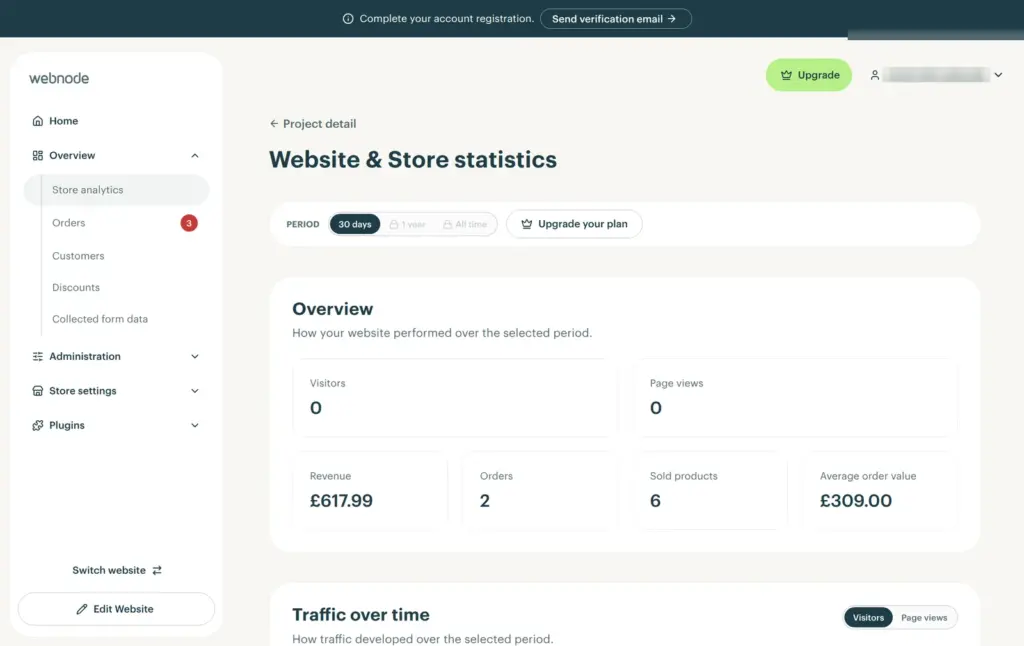The height and width of the screenshot is (646, 1024).
Task: Expand the Administration section chevron
Action: pos(195,356)
